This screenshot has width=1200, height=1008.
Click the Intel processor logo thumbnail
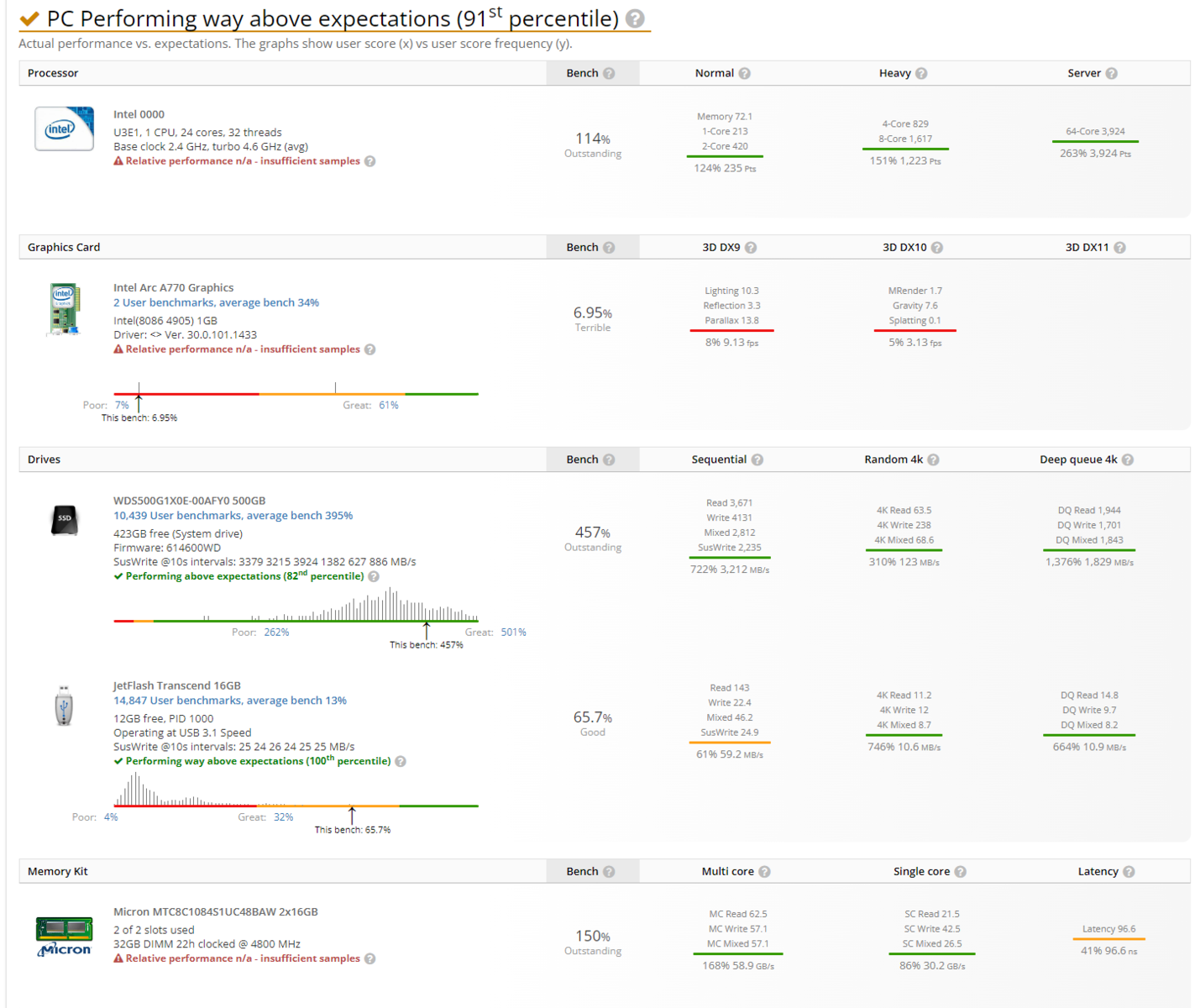click(x=64, y=129)
